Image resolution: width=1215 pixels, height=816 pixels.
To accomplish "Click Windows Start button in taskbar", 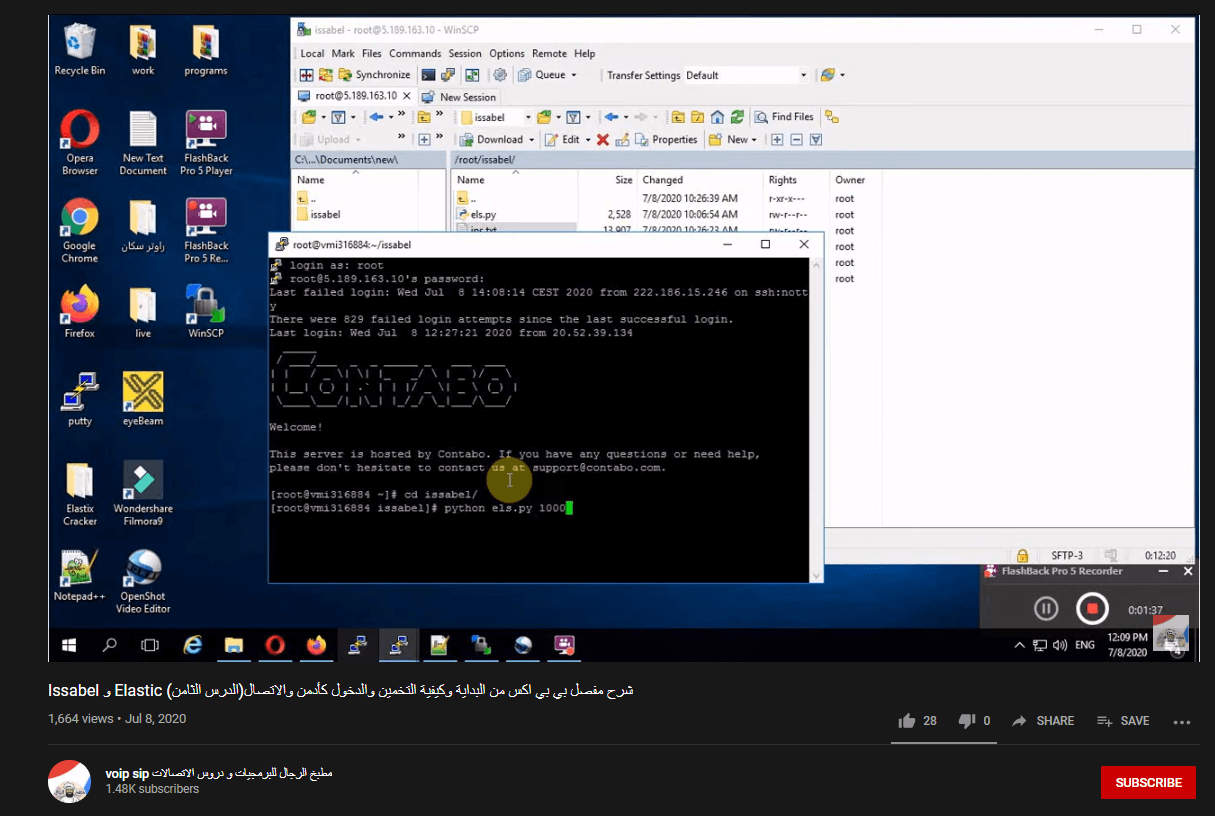I will point(71,645).
